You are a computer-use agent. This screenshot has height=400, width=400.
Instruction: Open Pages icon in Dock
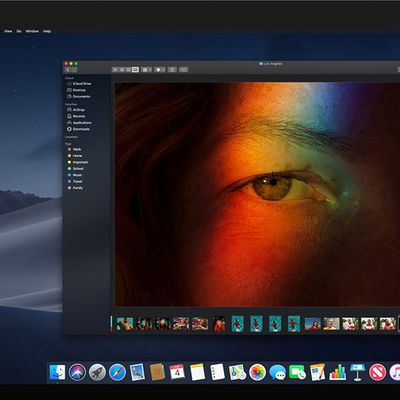point(317,372)
